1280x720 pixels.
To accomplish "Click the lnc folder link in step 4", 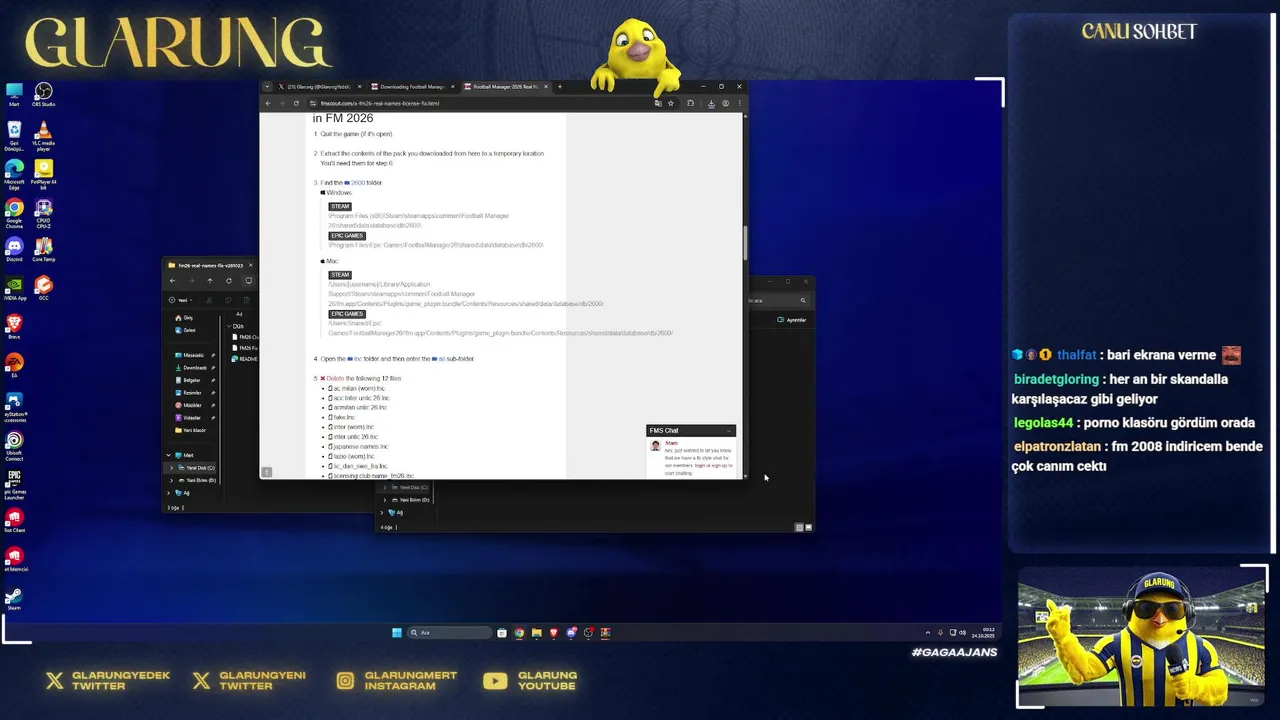I will tap(354, 359).
